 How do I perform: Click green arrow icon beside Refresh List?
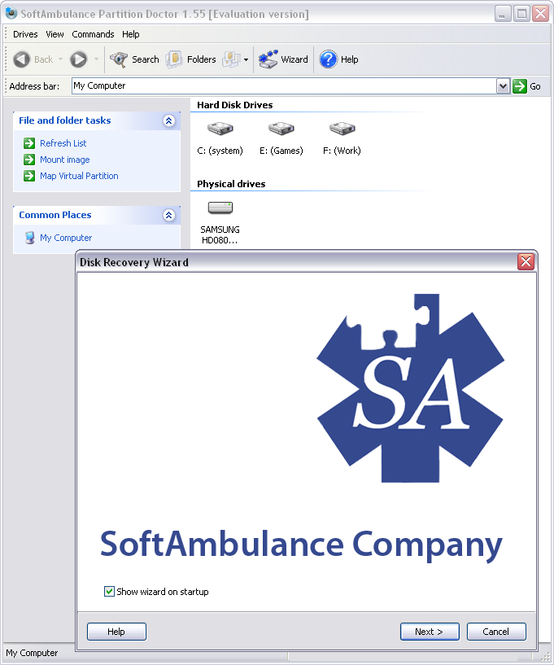[29, 143]
